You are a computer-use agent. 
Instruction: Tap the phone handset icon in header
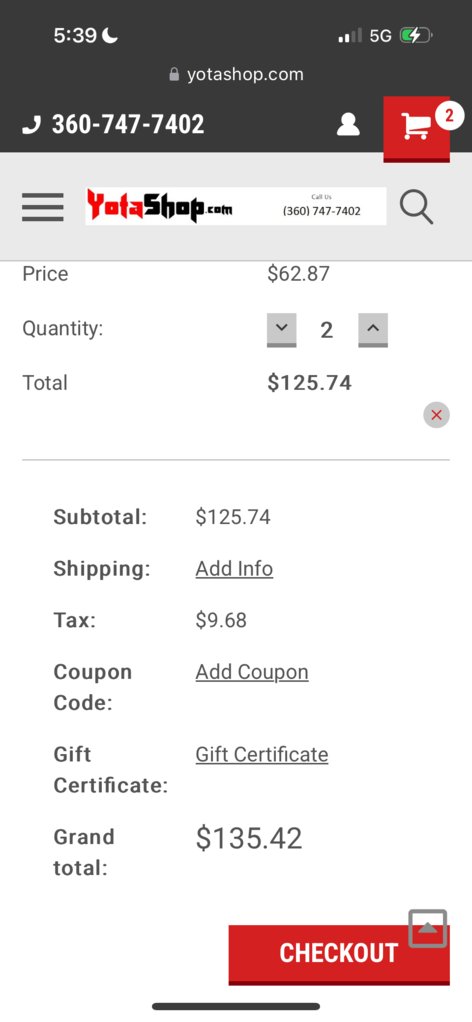click(x=31, y=124)
